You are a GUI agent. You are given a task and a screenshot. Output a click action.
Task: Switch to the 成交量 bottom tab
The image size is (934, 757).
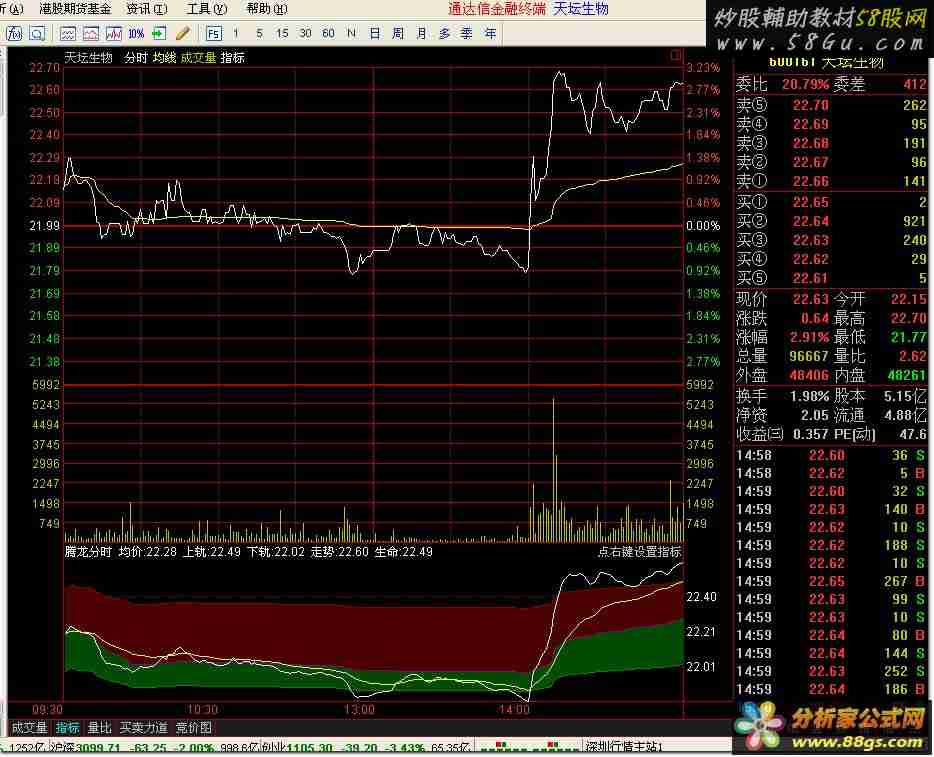click(x=29, y=728)
